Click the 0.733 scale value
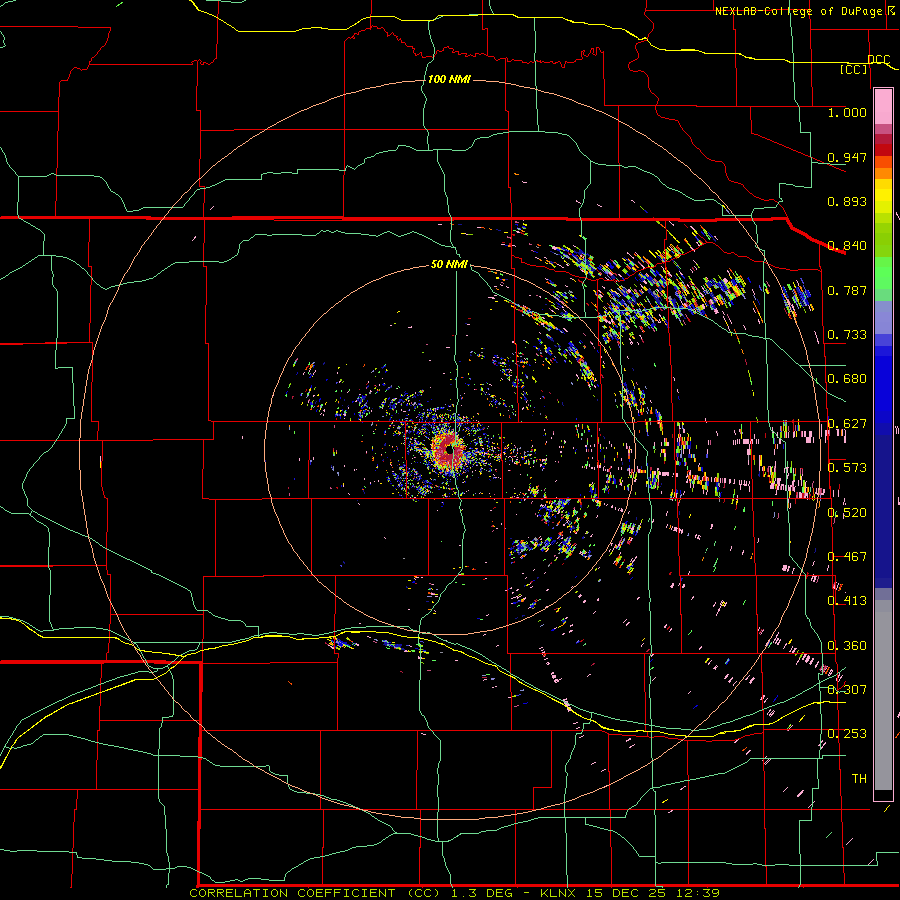Screen dimensions: 900x900 click(847, 335)
